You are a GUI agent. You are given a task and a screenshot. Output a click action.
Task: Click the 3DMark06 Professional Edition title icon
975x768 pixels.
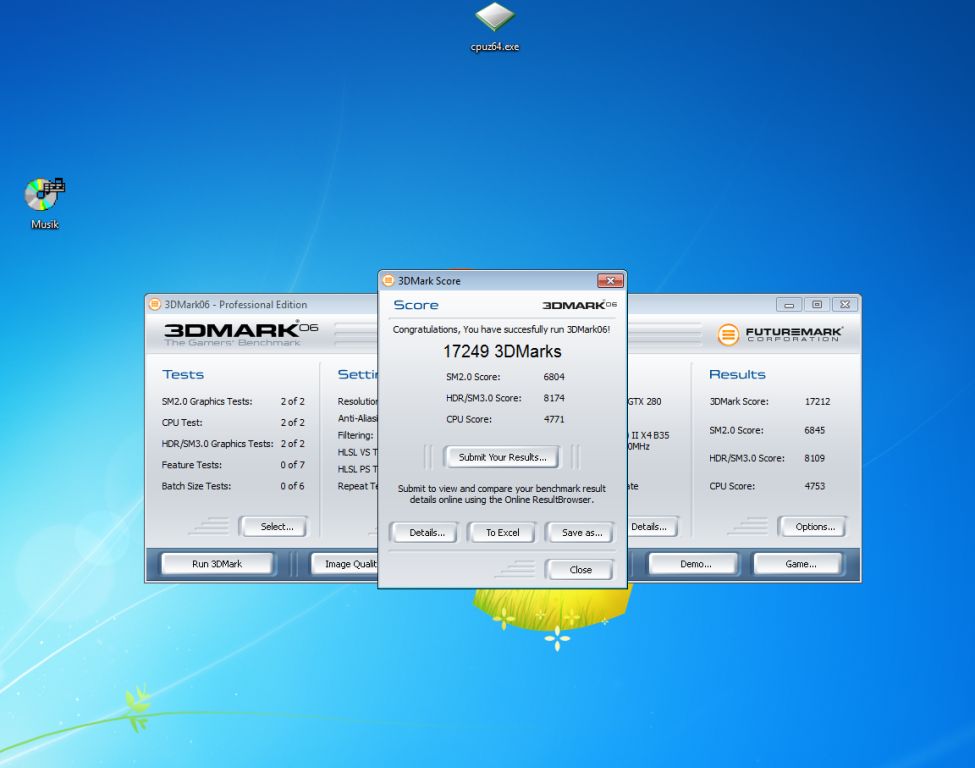(154, 304)
